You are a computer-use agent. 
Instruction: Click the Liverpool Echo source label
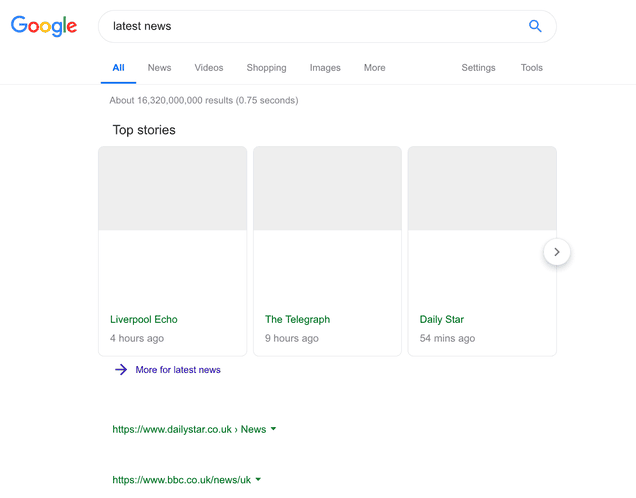point(144,320)
